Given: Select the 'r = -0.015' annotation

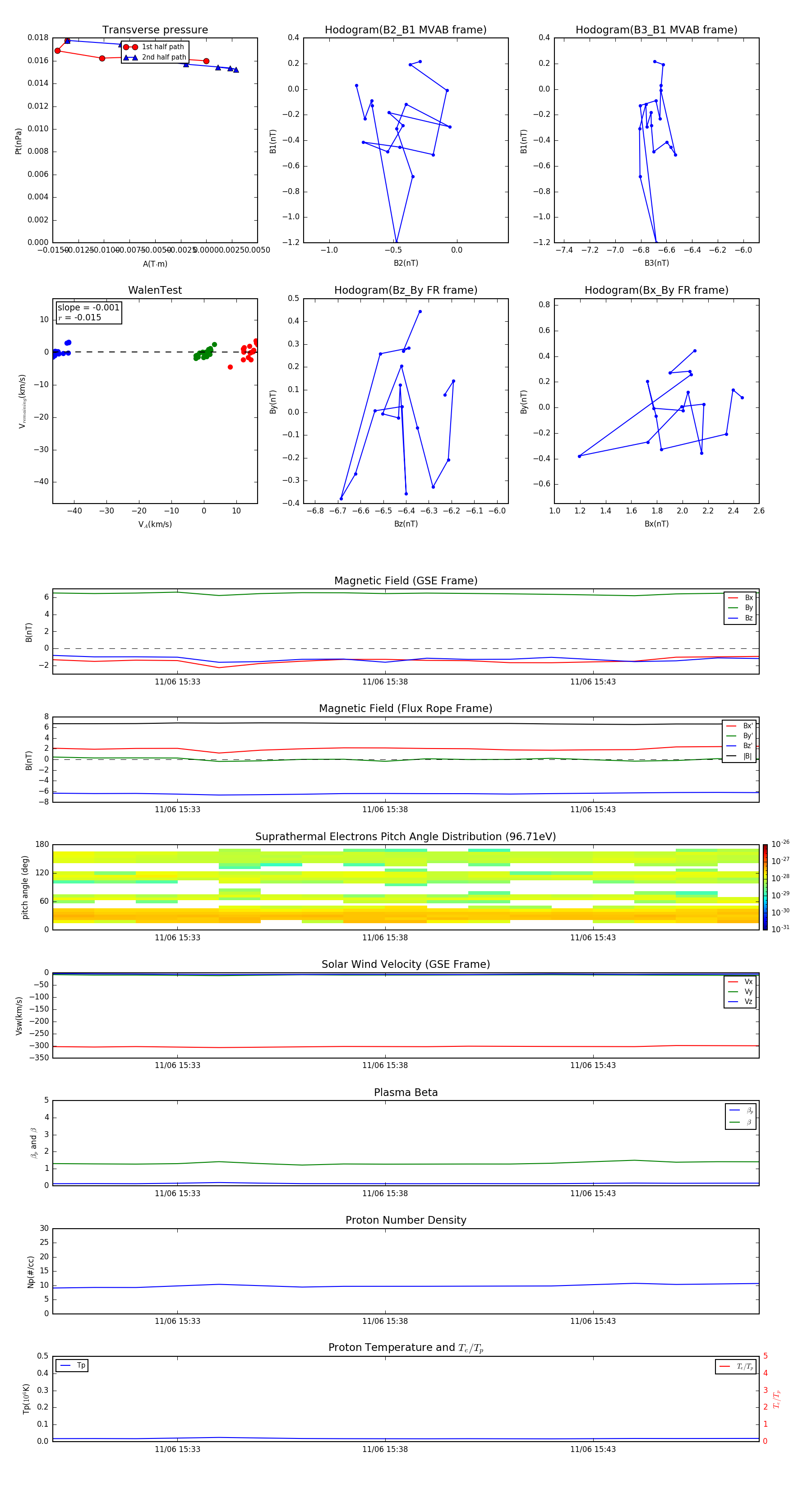Looking at the screenshot, I should (80, 317).
